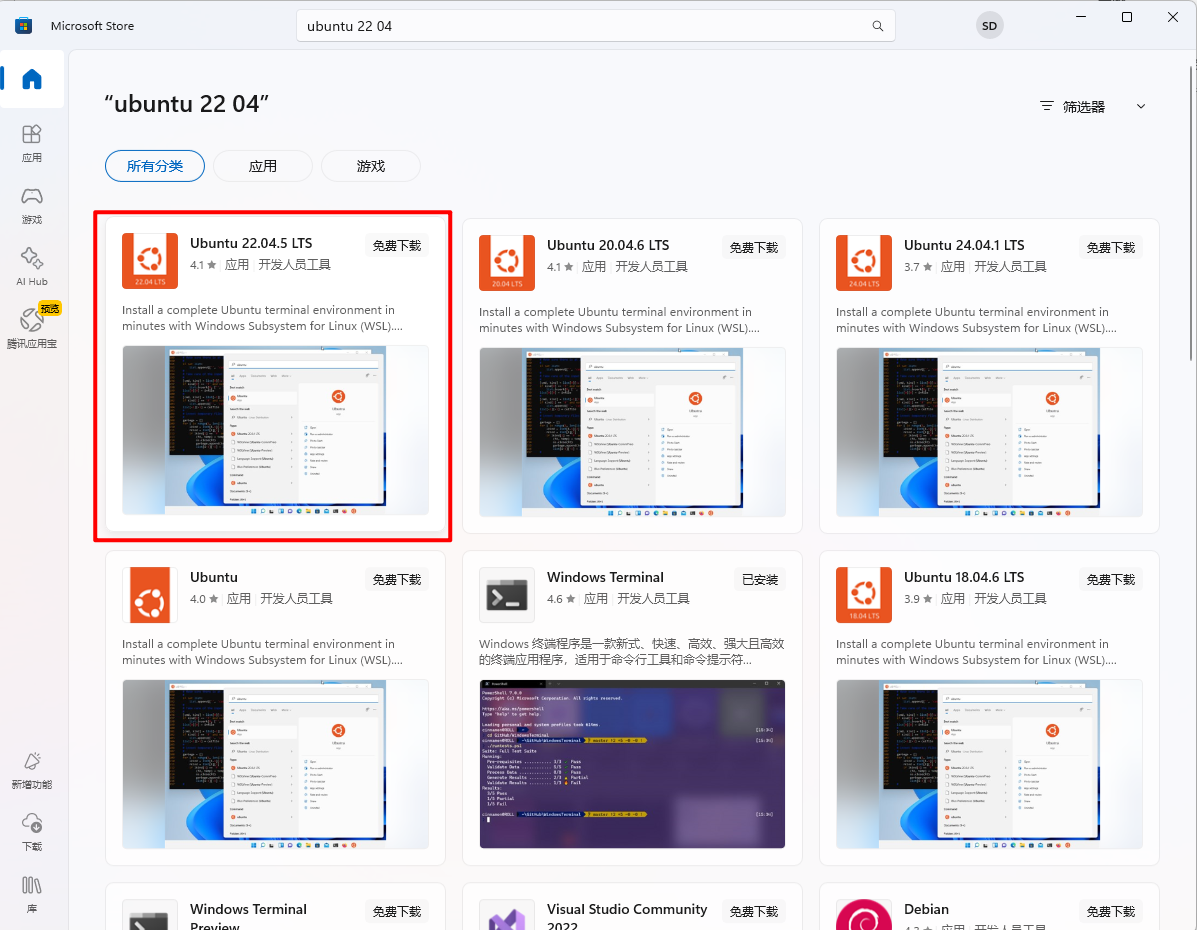Open the Home page in sidebar

pos(32,79)
